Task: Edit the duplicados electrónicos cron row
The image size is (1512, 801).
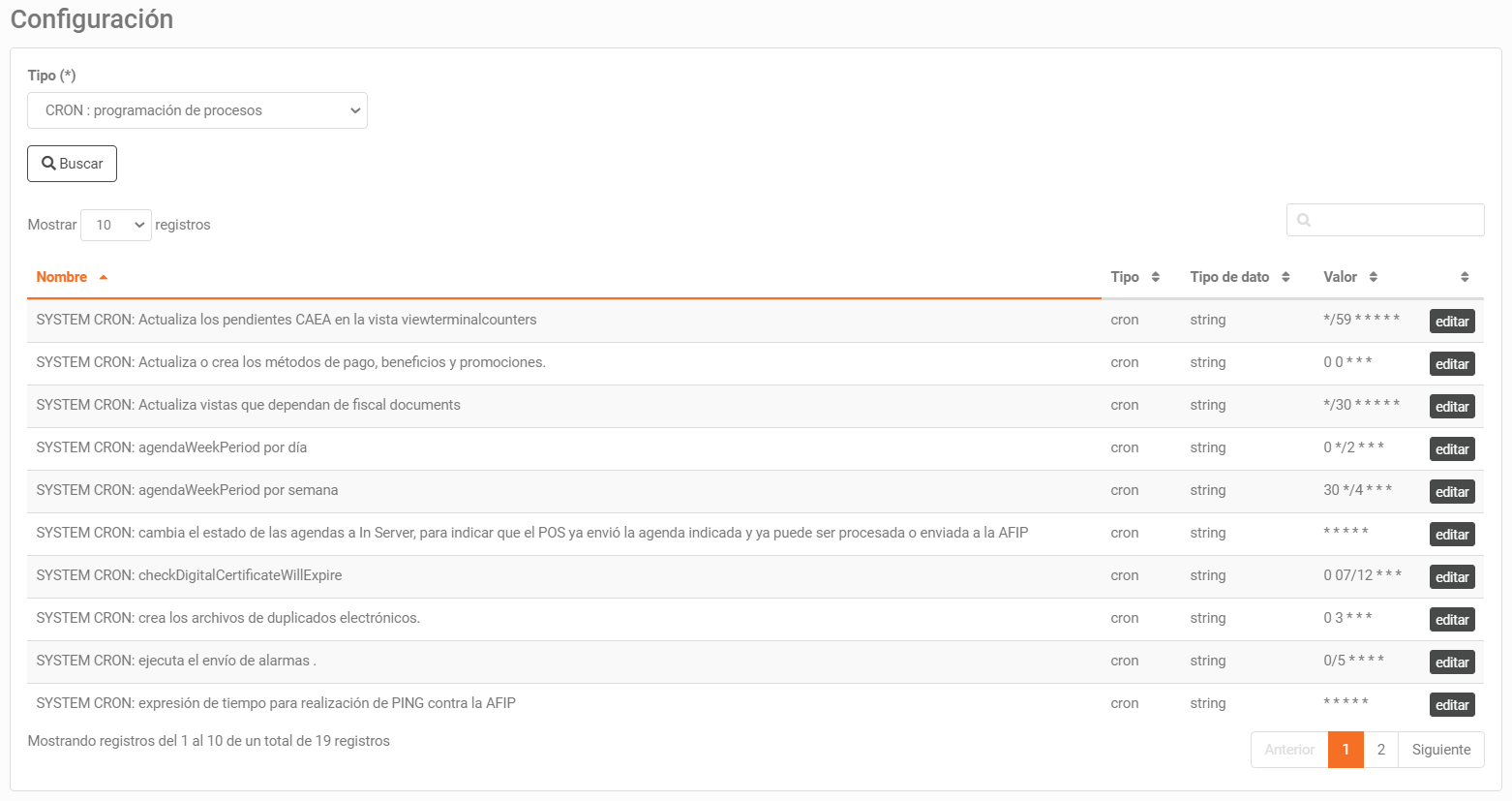Action: coord(1452,620)
